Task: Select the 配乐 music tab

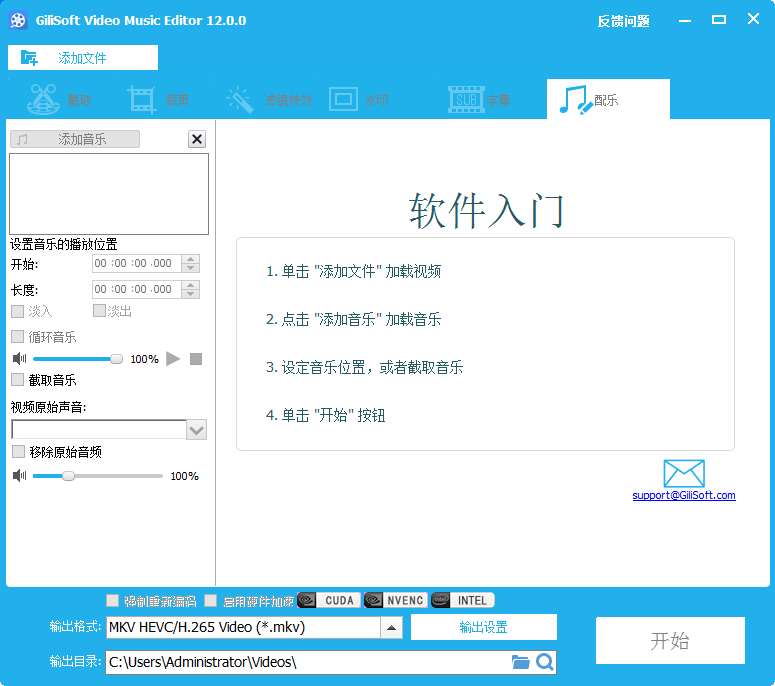Action: [608, 99]
